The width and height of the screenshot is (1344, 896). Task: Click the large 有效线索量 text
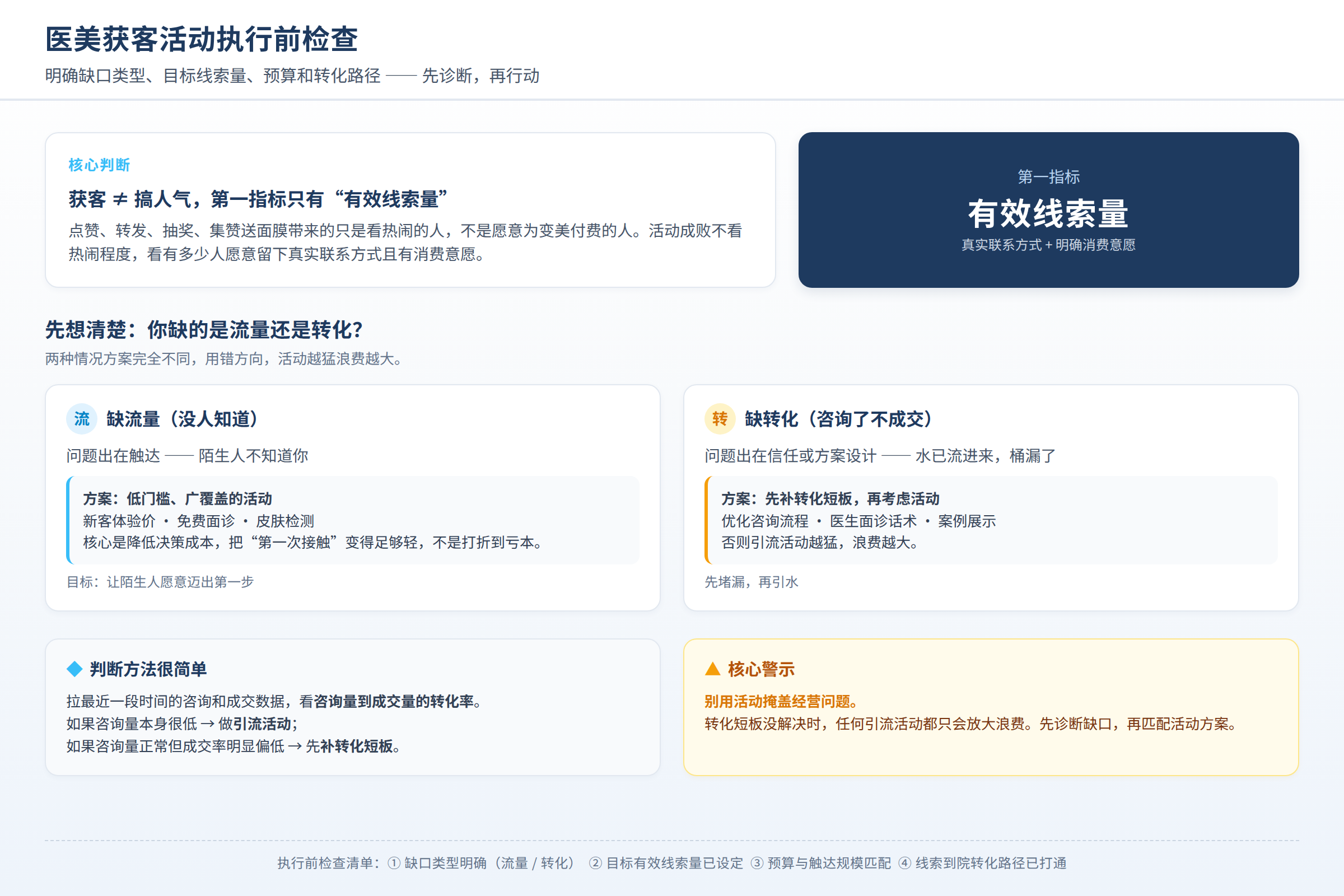coord(1048,213)
